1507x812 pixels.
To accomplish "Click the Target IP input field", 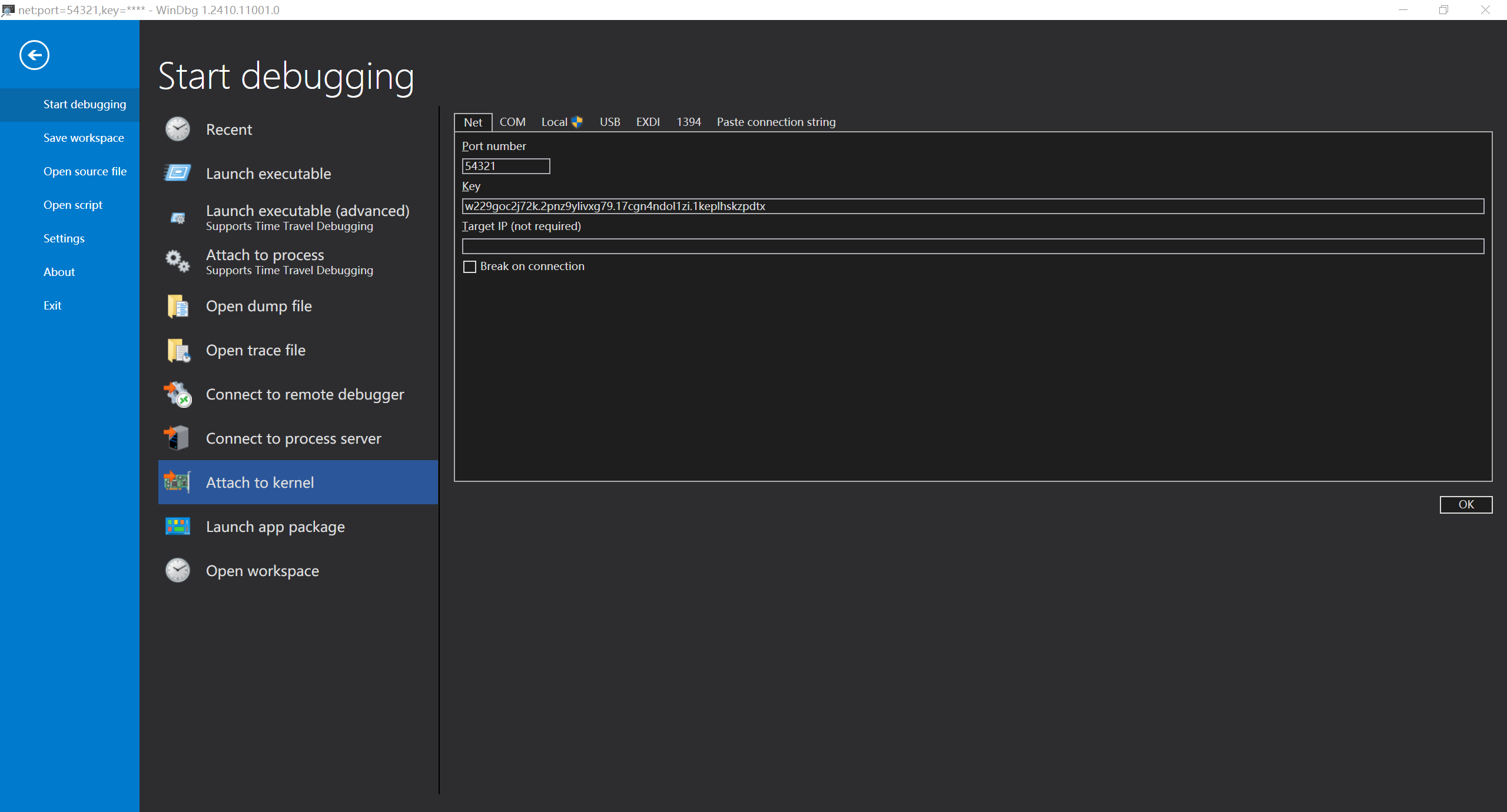I will tap(972, 246).
